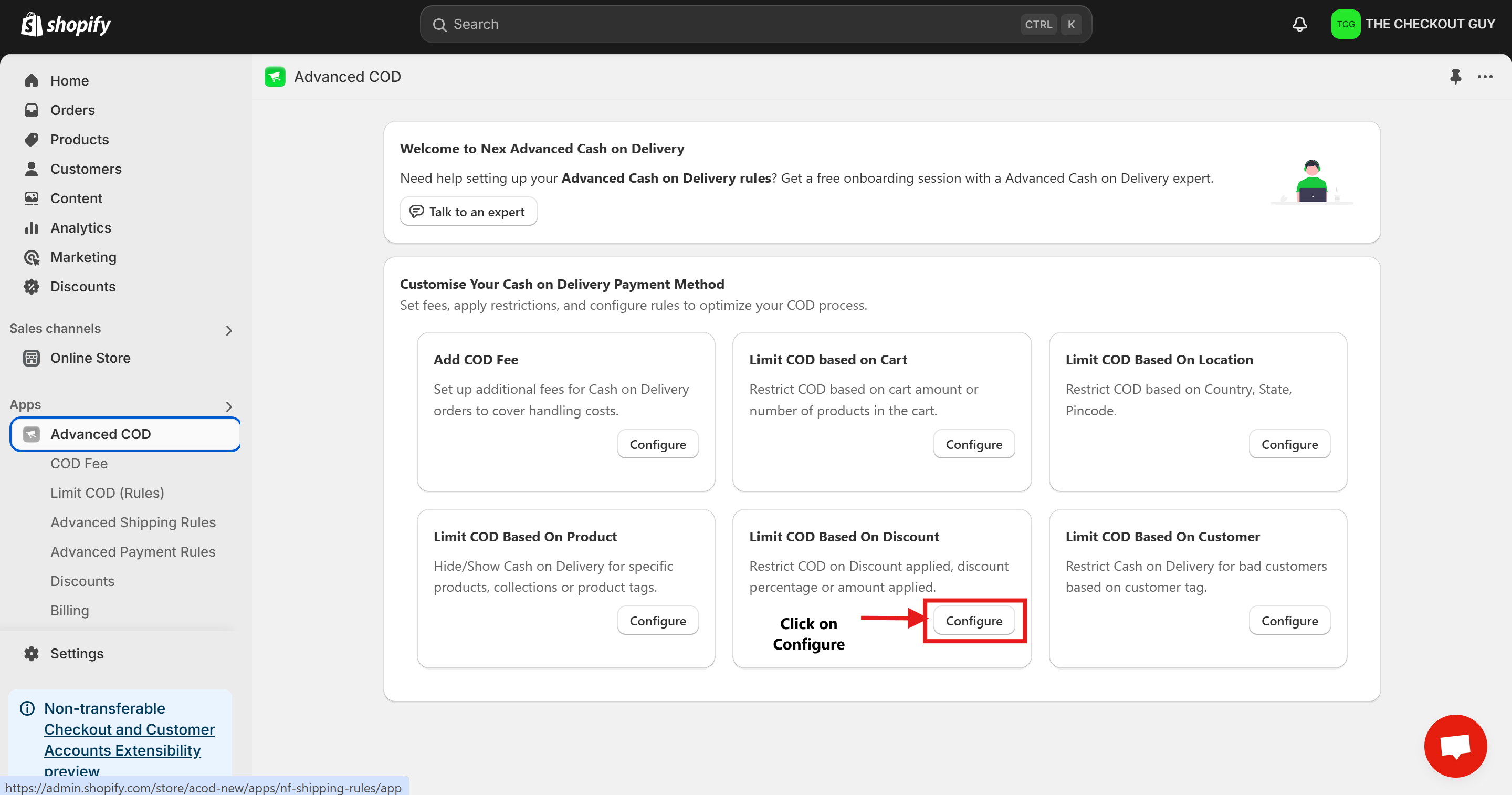Click the 'Welcome to Nex Advanced Cash on Delivery' heading
The image size is (1512, 795).
(542, 149)
